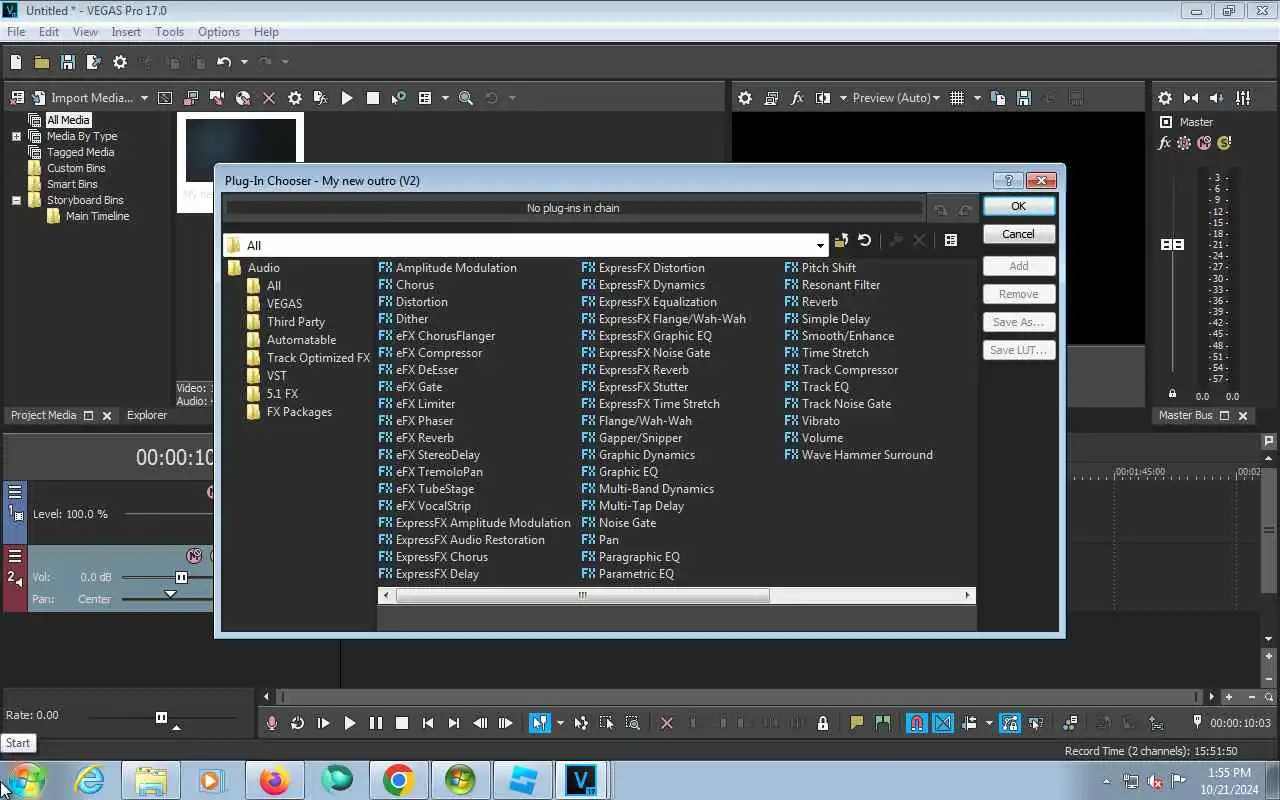Image resolution: width=1280 pixels, height=800 pixels.
Task: Open the Preview (Auto) quality dropdown
Action: point(936,98)
